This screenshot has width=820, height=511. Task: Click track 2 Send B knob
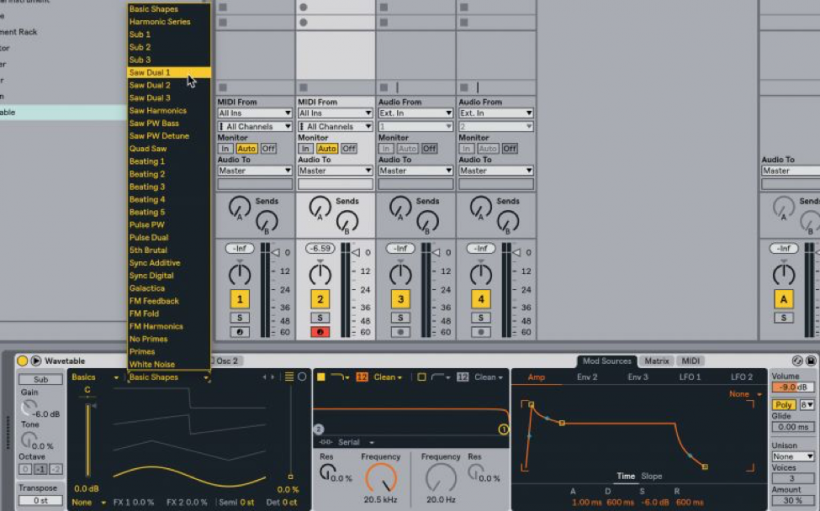(x=347, y=222)
